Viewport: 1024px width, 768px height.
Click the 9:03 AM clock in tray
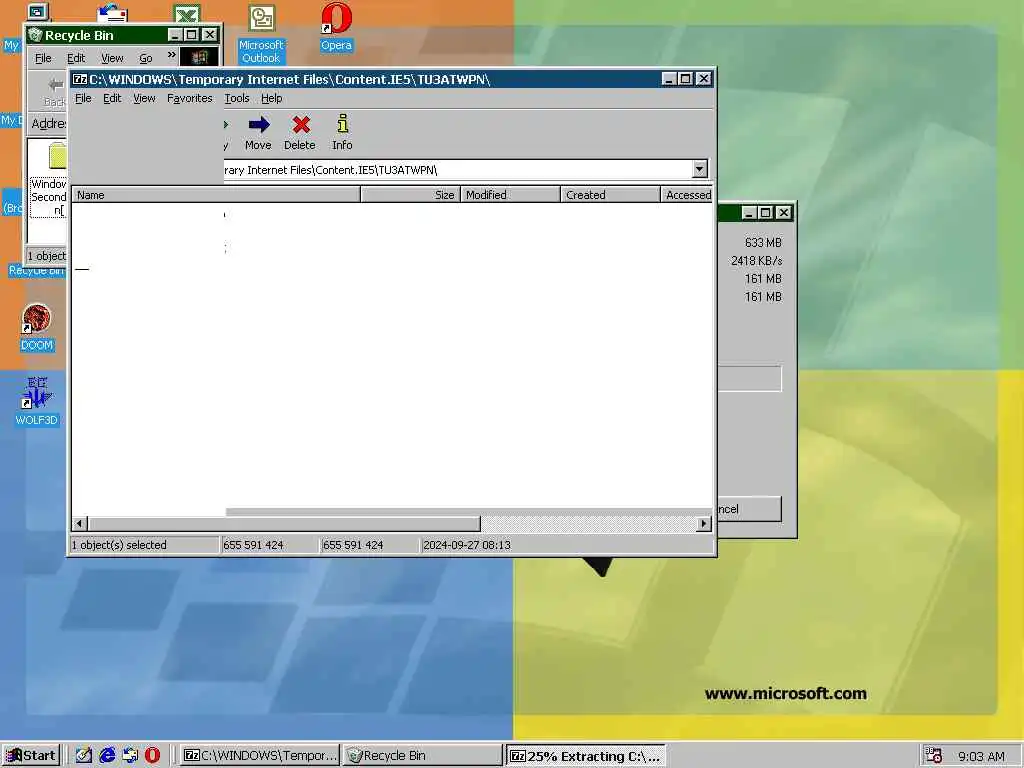(x=982, y=756)
